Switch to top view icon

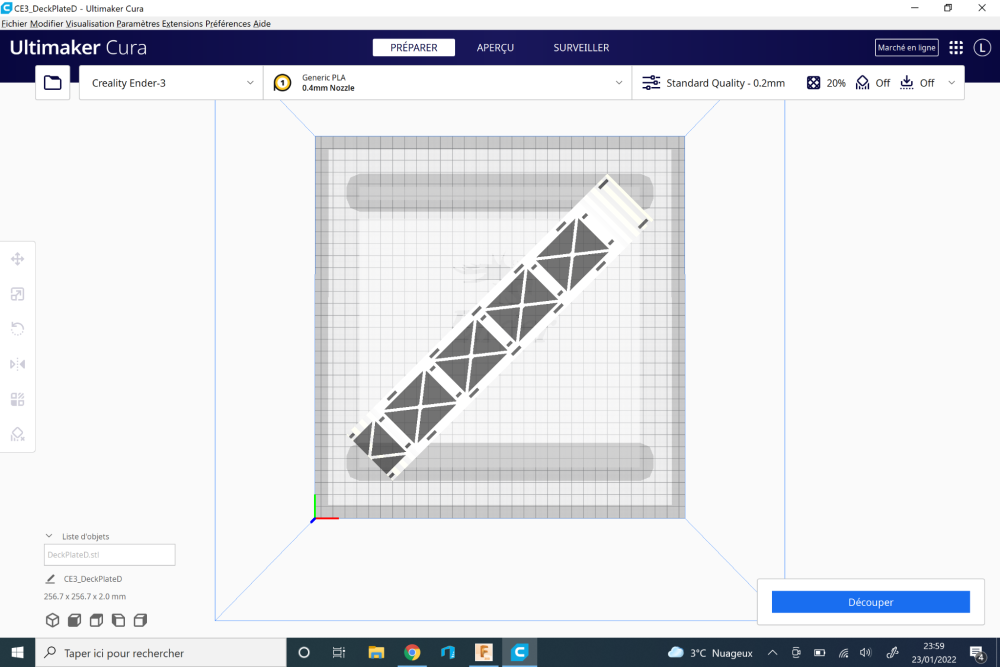click(x=96, y=620)
